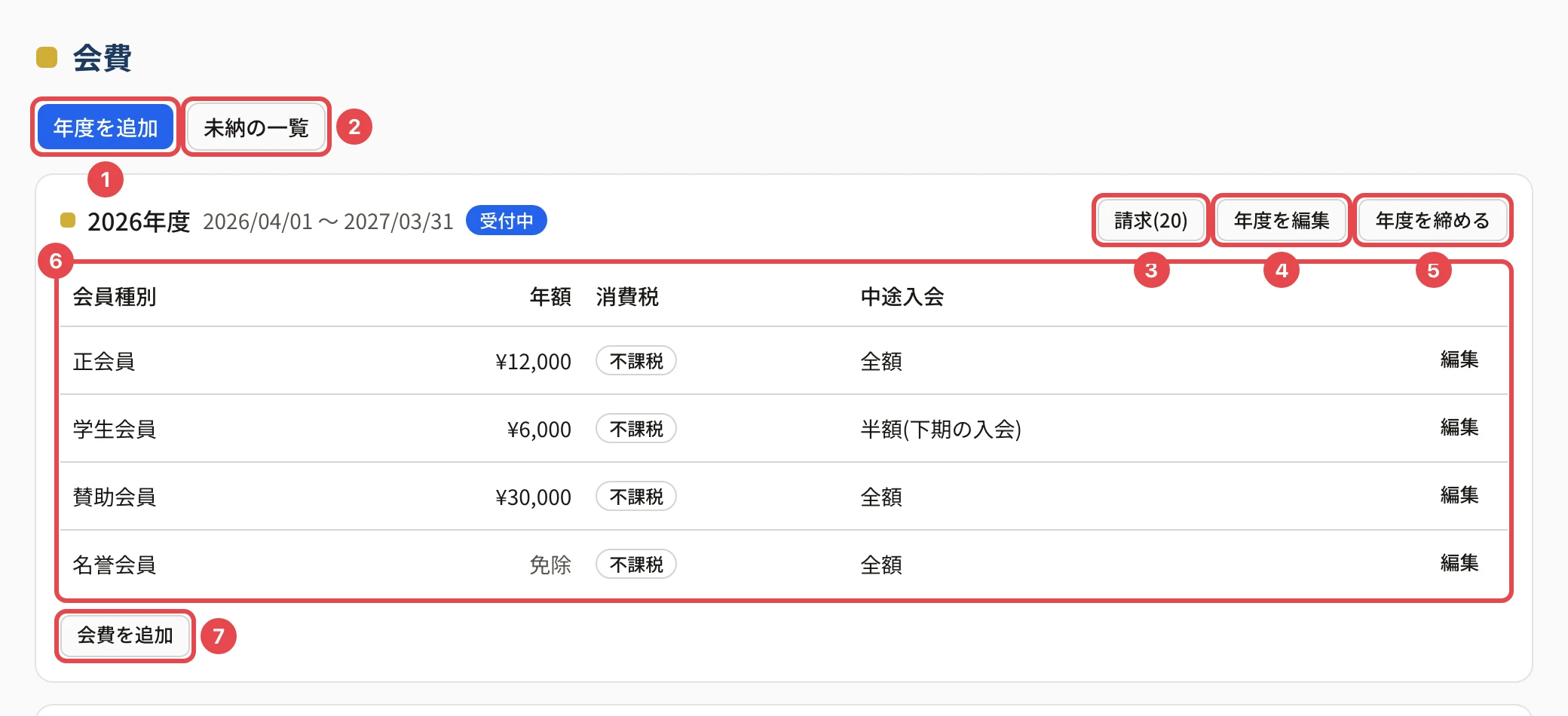Click the 消費税 column header
The image size is (1568, 716).
(627, 296)
